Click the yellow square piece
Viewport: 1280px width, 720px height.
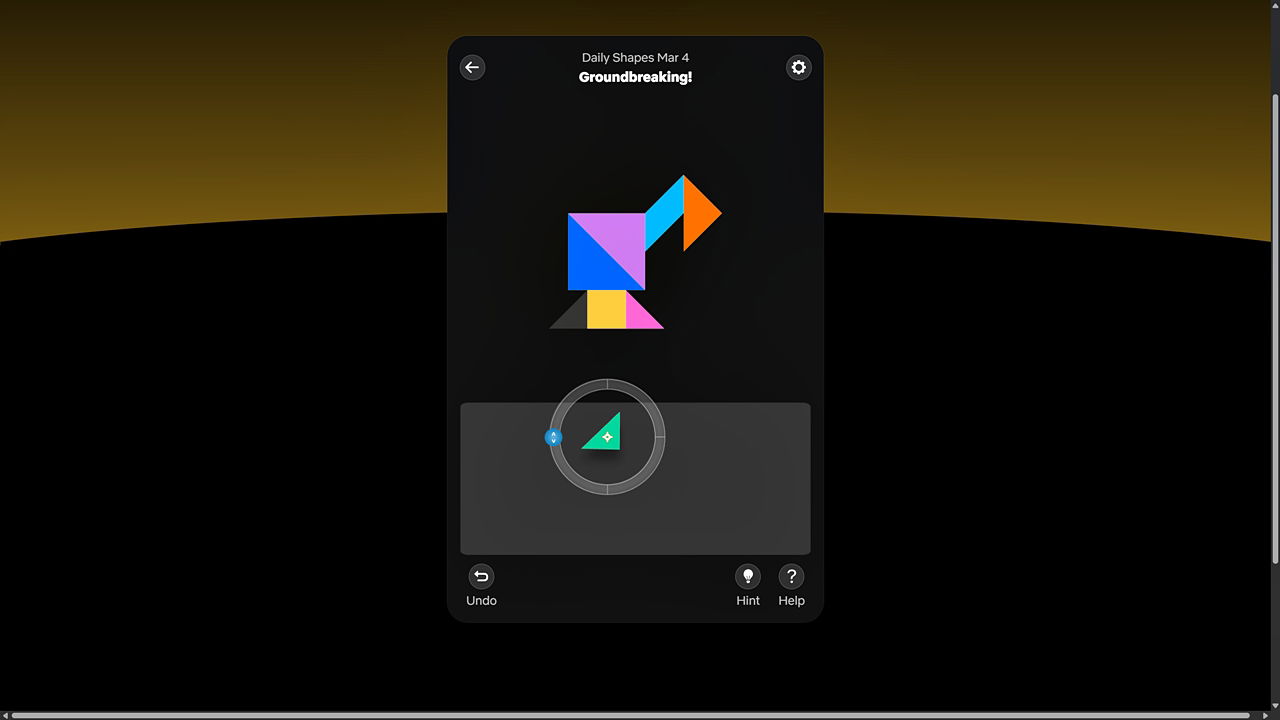(606, 309)
